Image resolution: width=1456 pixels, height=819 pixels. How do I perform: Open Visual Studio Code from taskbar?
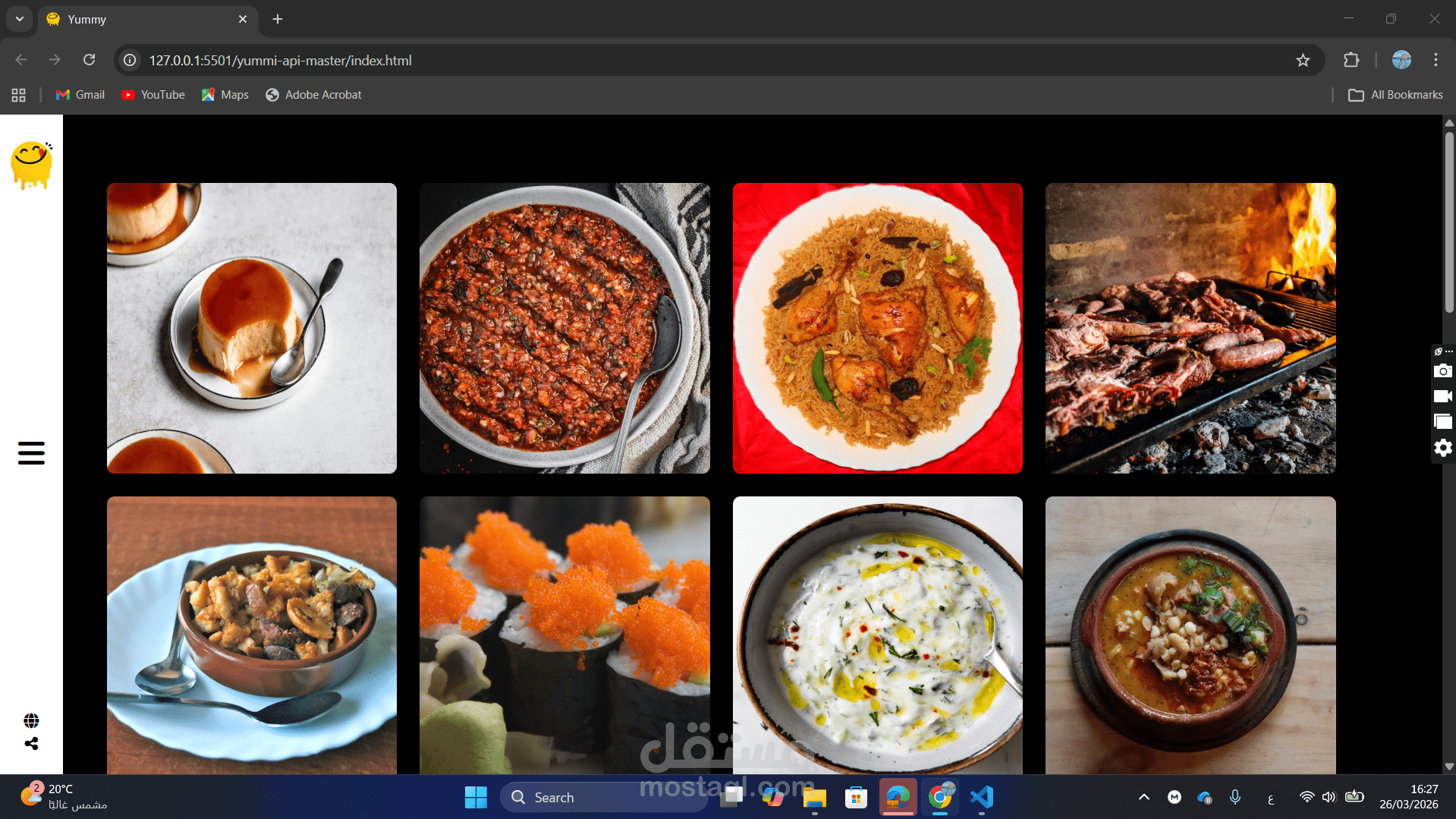point(982,797)
